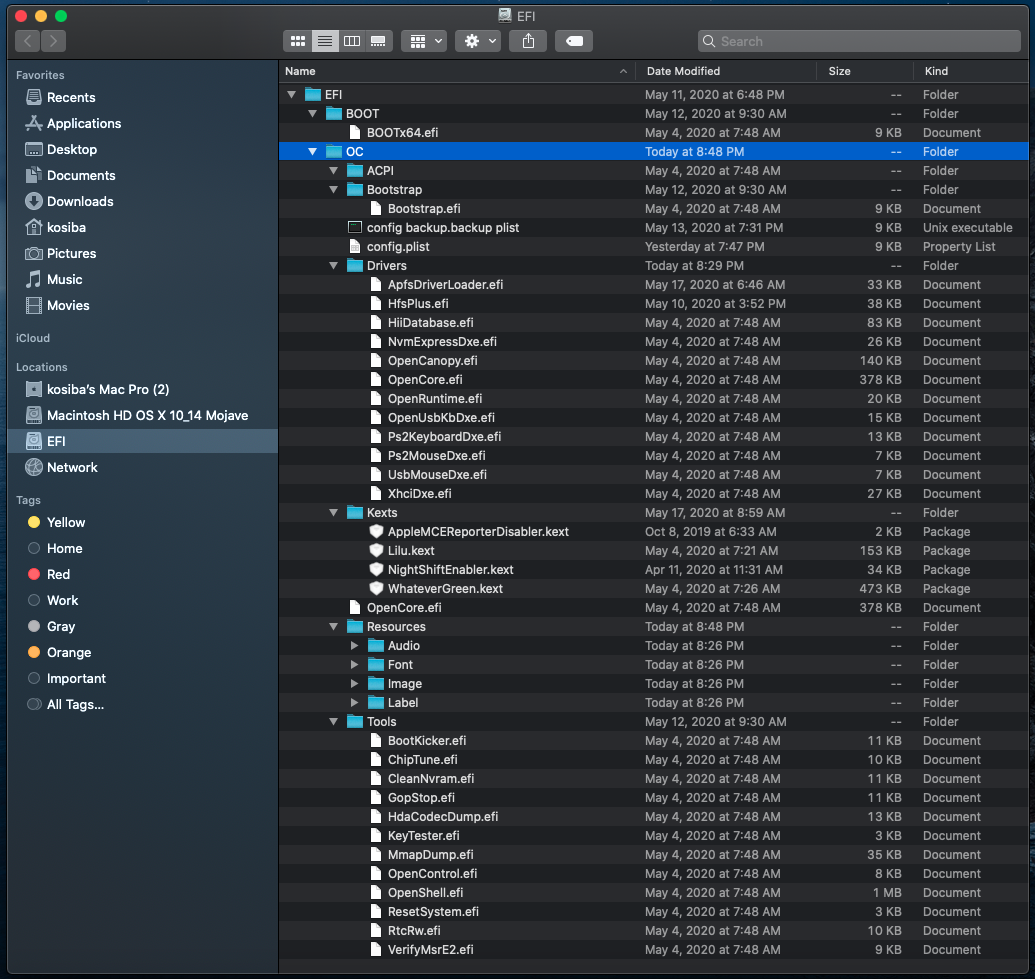1035x979 pixels.
Task: Click the Edit Tags toolbar button
Action: click(x=574, y=41)
